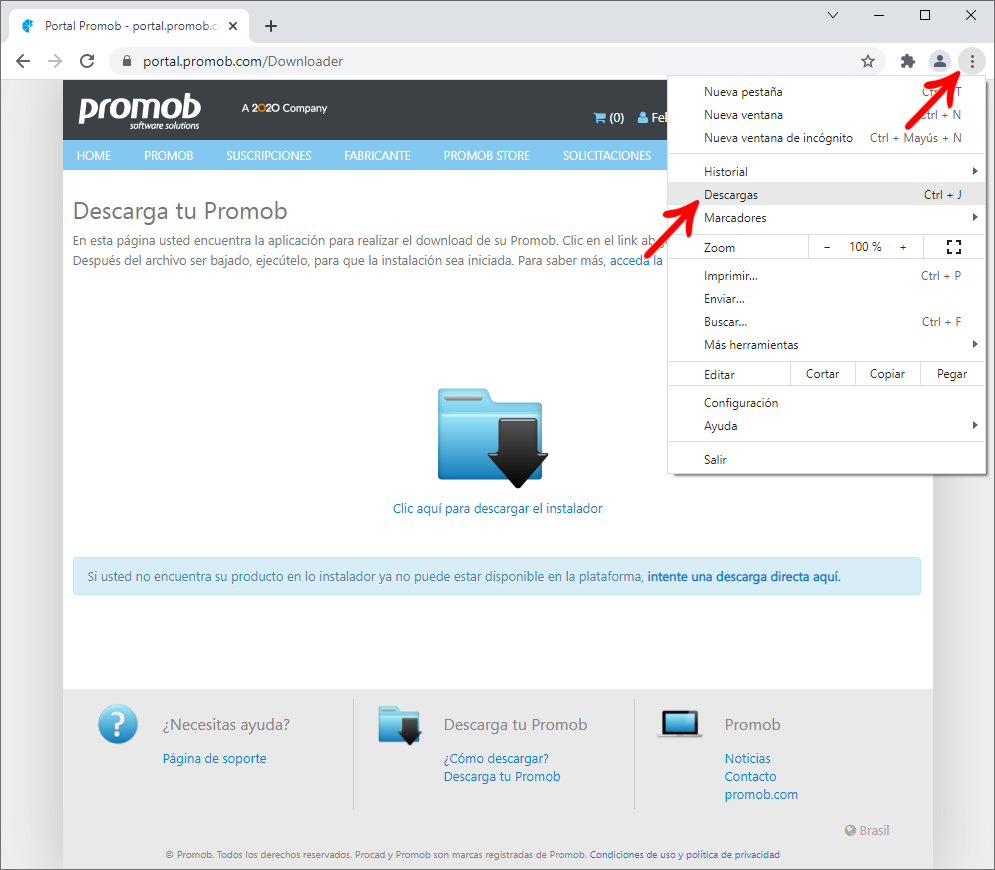Open the Noticias link
The height and width of the screenshot is (870, 995).
click(748, 758)
